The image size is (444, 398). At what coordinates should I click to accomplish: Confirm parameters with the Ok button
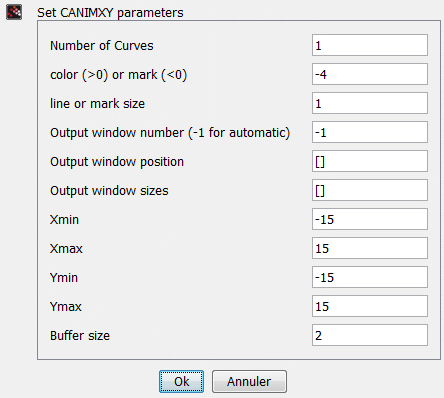(181, 381)
